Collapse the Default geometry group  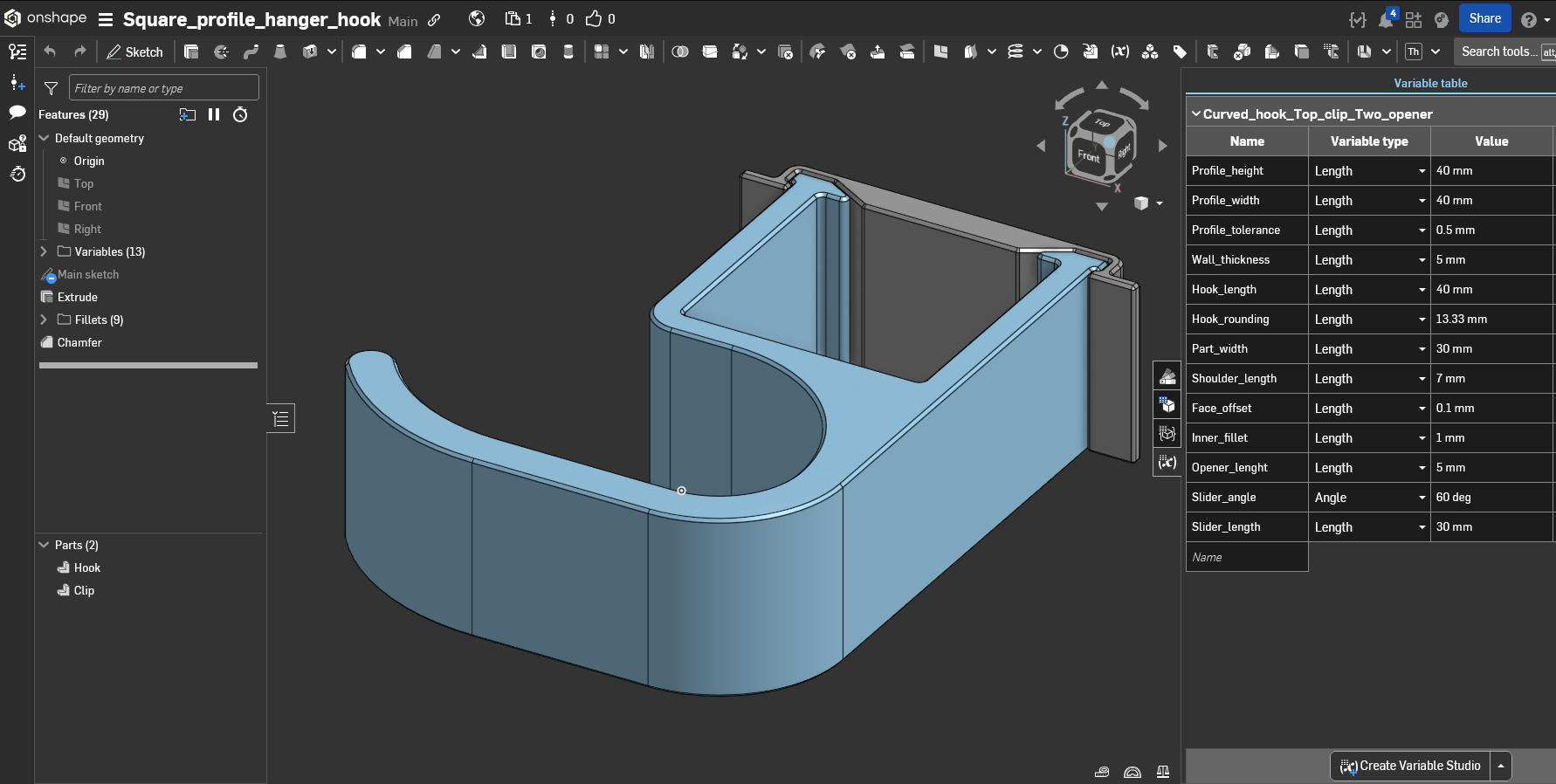point(44,138)
